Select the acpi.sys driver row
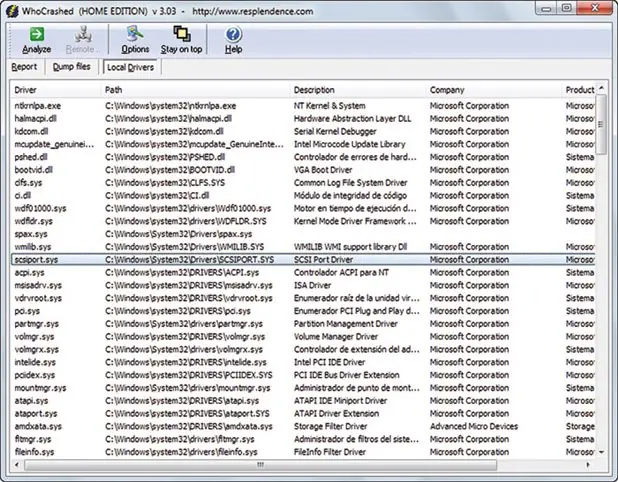618x482 pixels. coord(303,272)
